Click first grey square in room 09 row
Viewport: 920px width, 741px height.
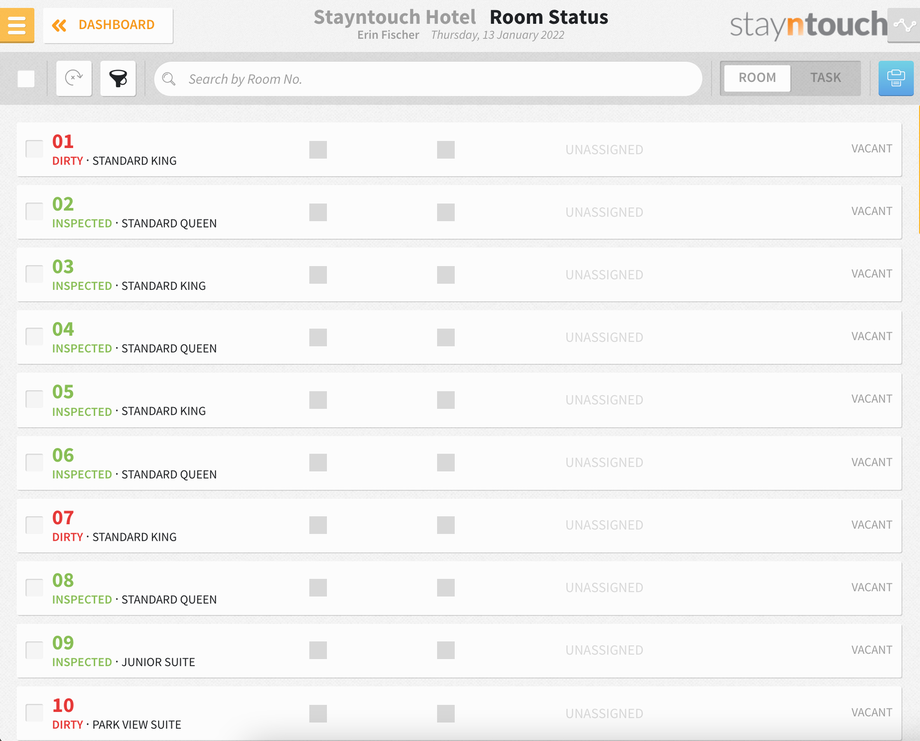(318, 650)
